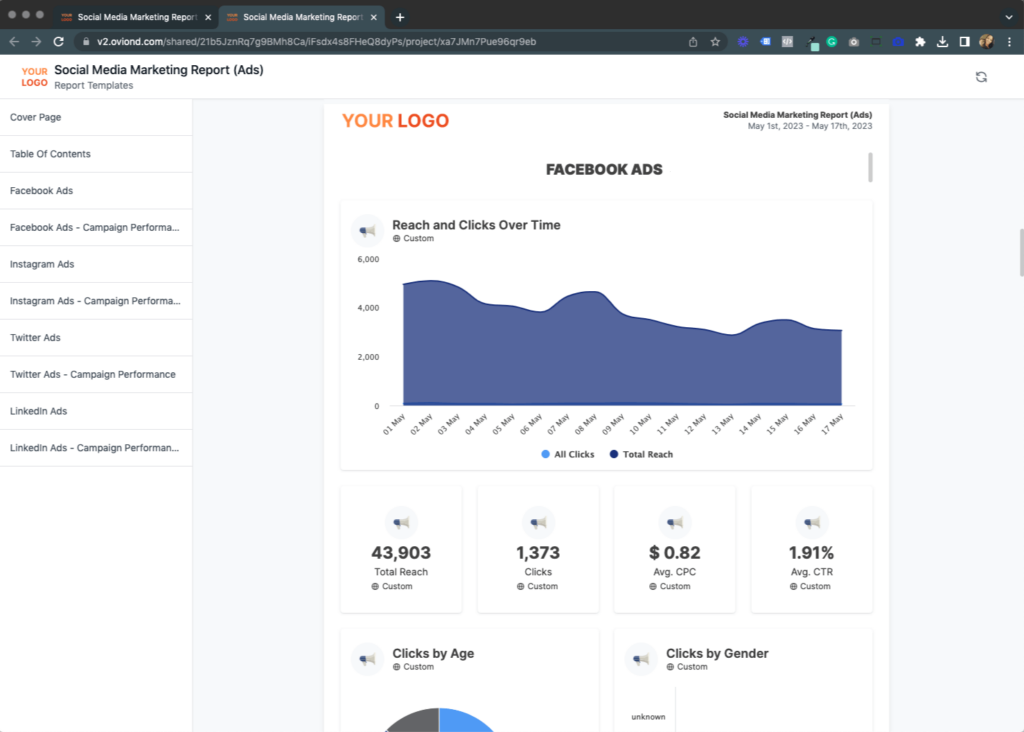The image size is (1024, 732).
Task: Click the browser back arrow
Action: point(14,42)
